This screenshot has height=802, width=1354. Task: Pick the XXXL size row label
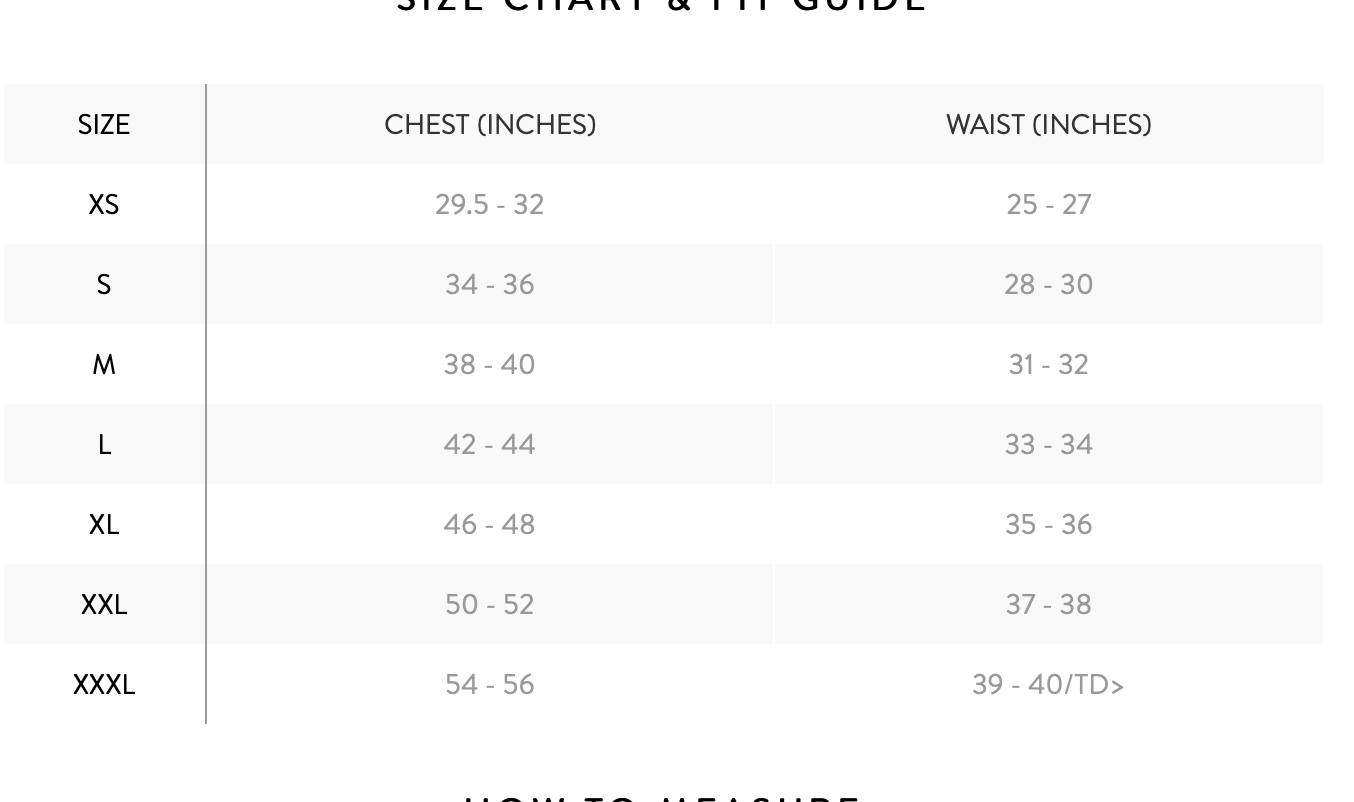(104, 685)
